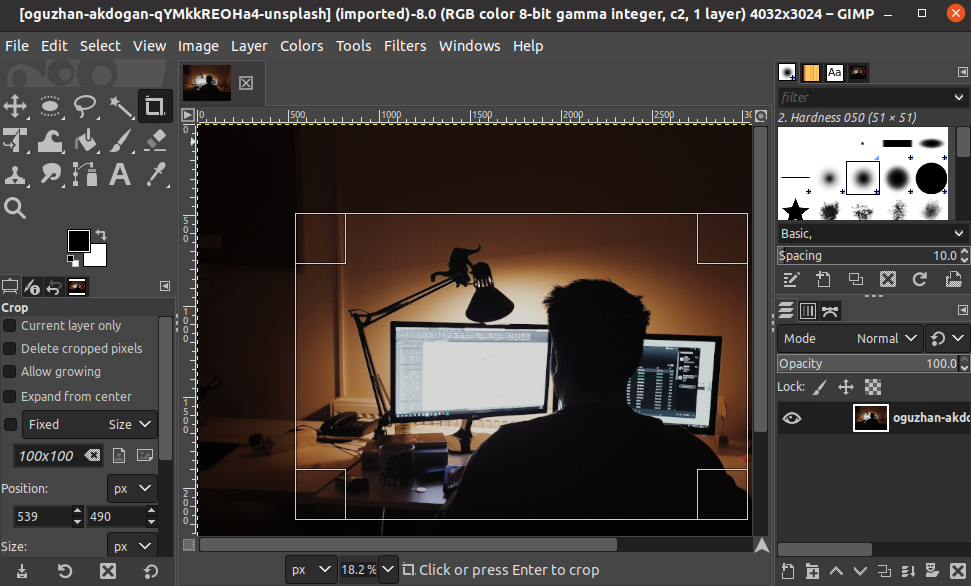Image resolution: width=971 pixels, height=586 pixels.
Task: Open the Filters menu
Action: [407, 46]
